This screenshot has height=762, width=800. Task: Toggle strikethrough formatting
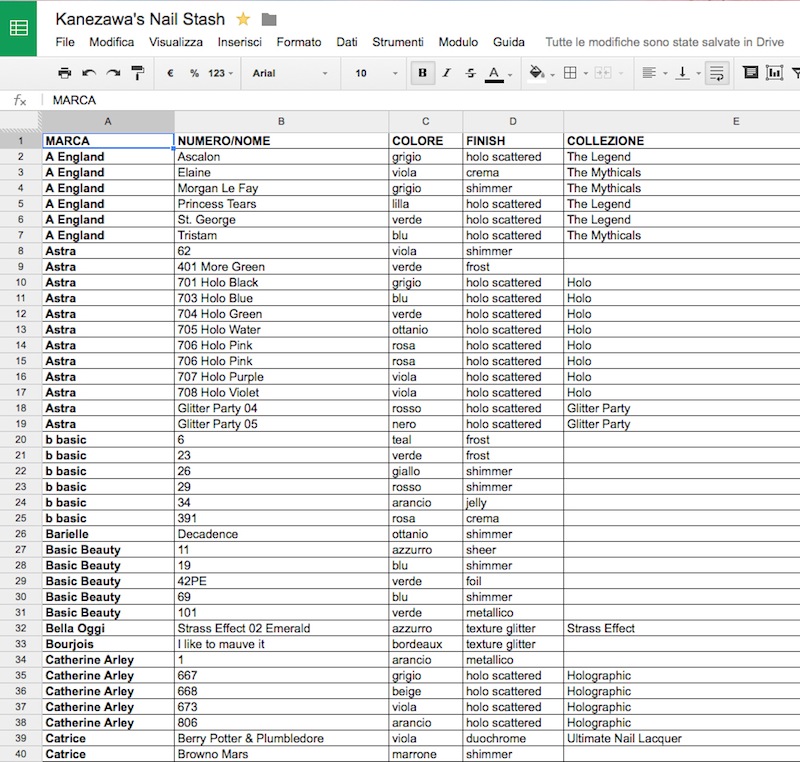[x=470, y=73]
